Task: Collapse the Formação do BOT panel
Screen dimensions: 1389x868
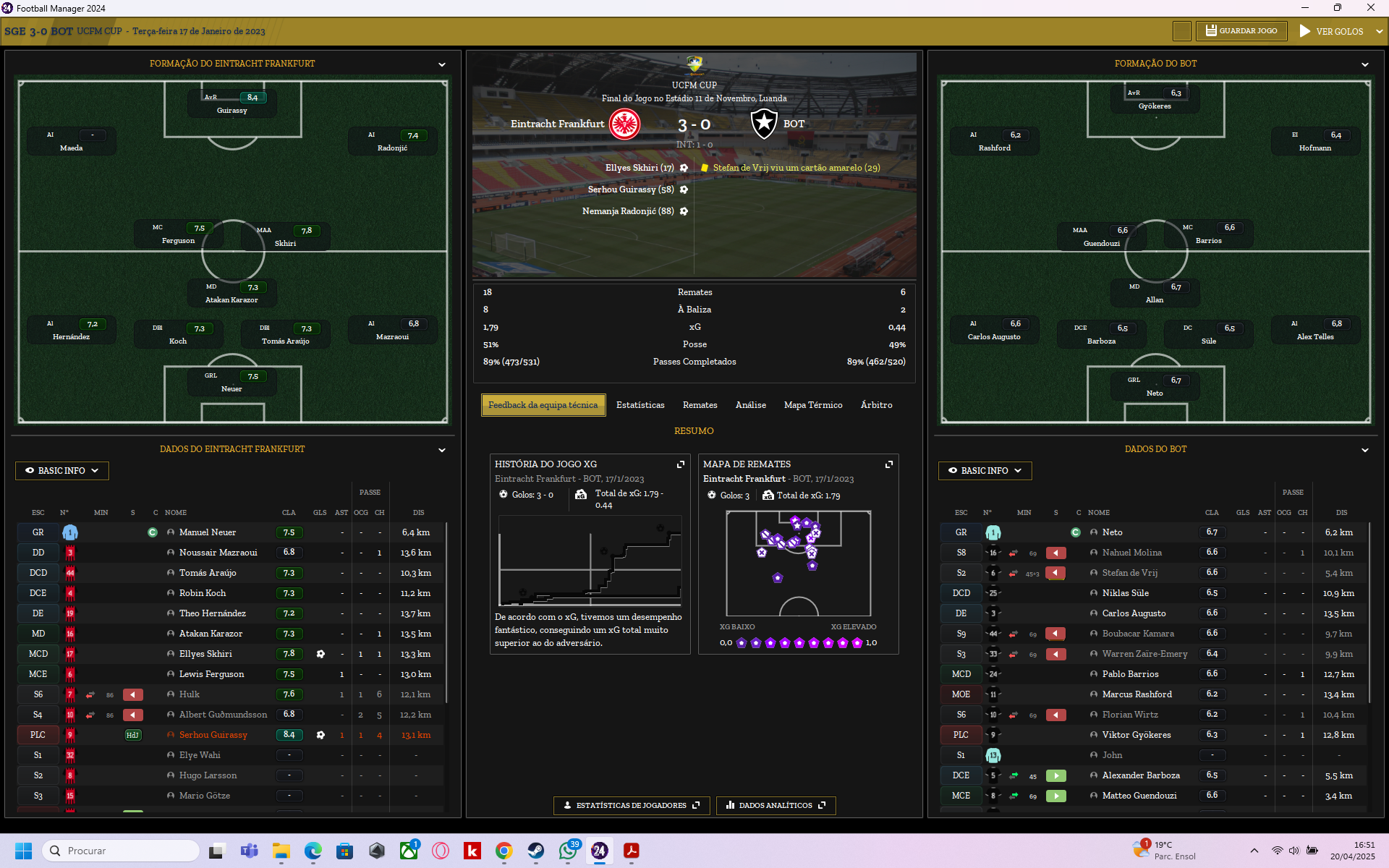Action: pos(1365,64)
